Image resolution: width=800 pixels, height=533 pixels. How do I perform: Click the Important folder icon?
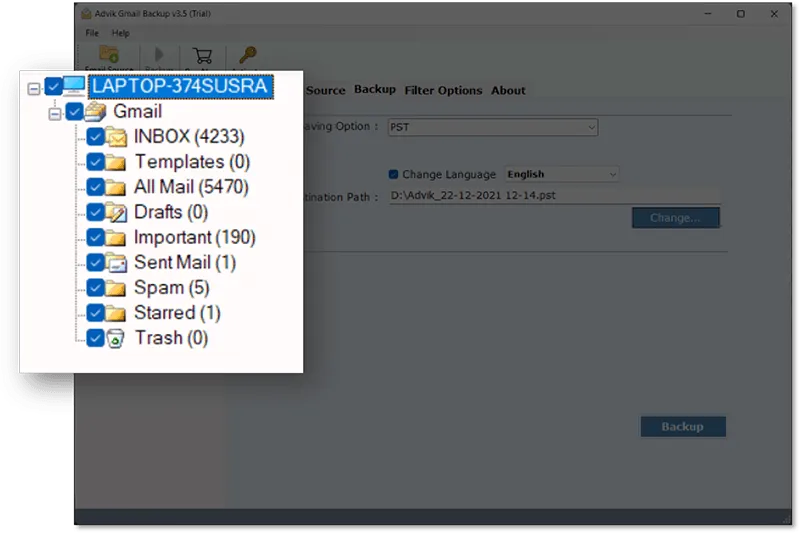tap(116, 238)
